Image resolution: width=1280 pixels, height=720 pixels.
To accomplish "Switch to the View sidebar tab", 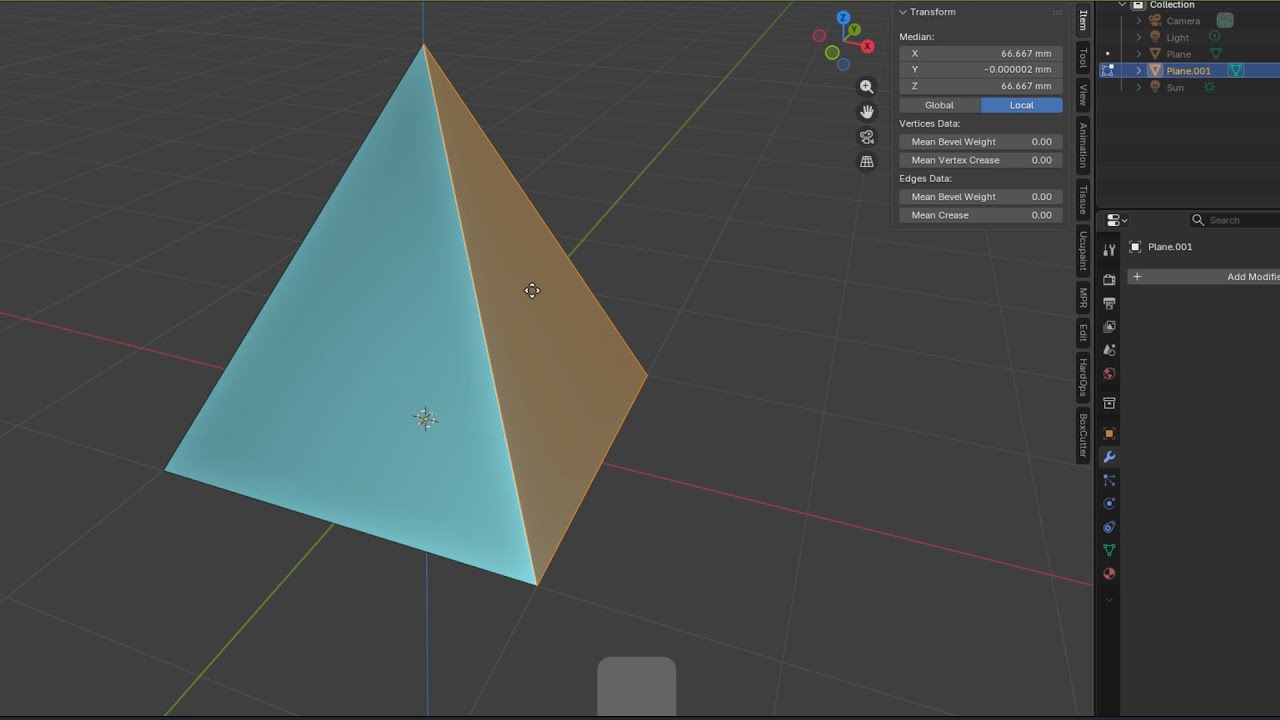I will click(x=1083, y=95).
